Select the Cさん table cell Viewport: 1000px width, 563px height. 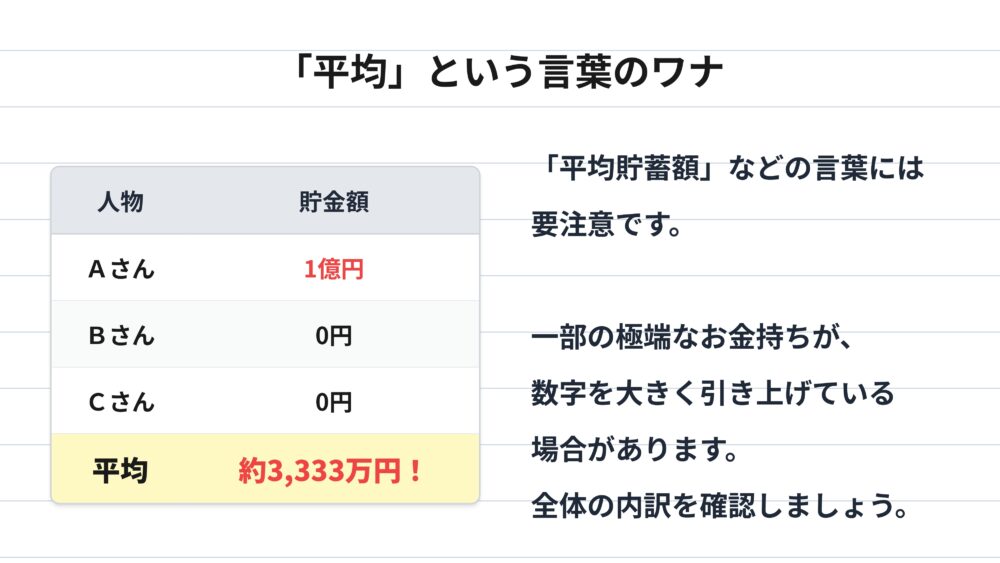pos(121,402)
